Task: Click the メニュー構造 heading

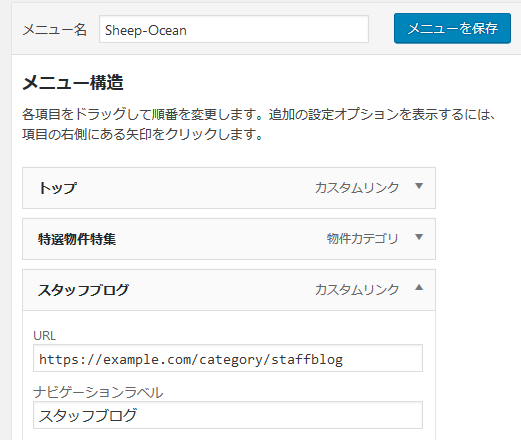Action: click(73, 83)
